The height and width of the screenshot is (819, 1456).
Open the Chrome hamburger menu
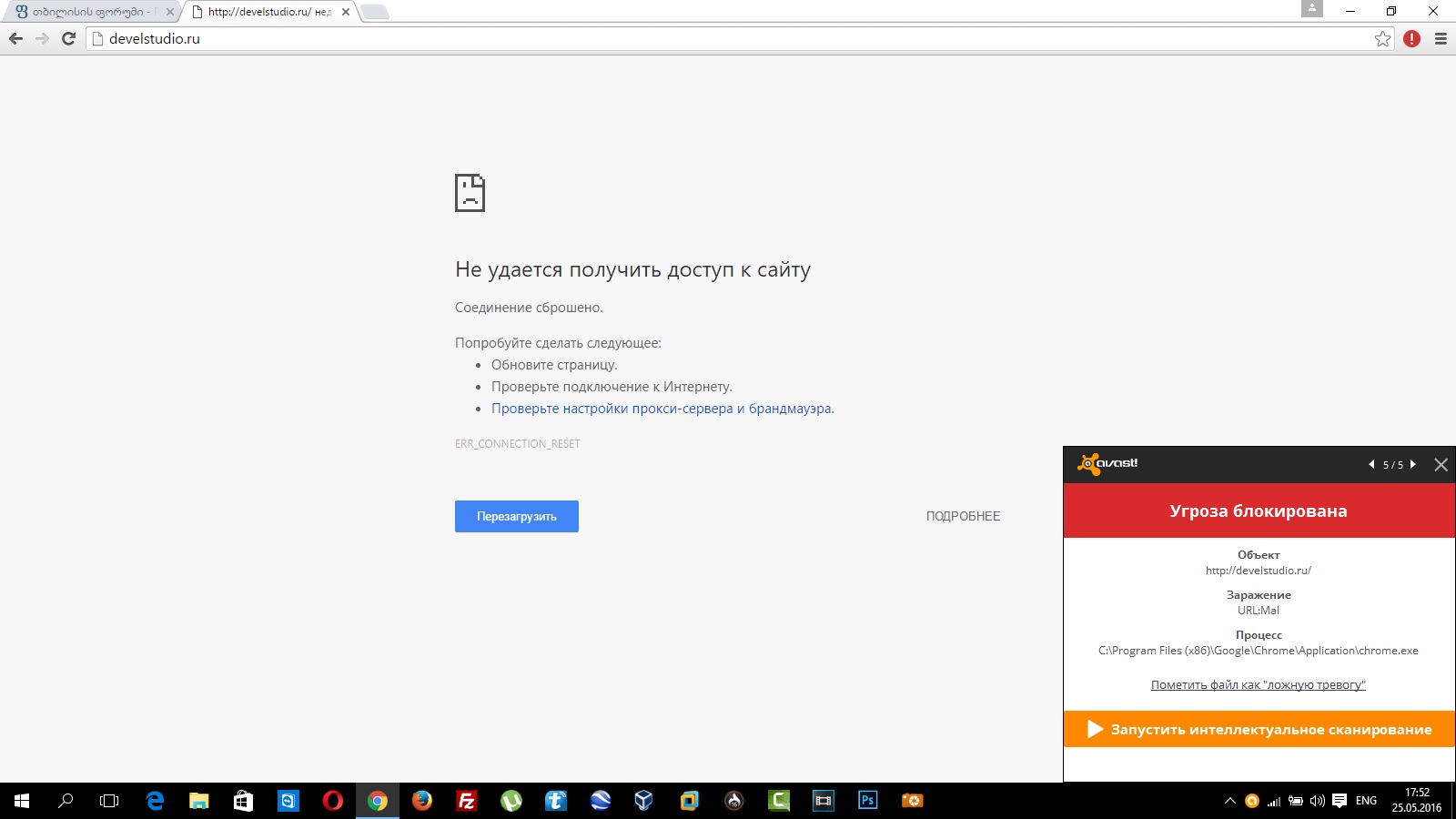1441,38
